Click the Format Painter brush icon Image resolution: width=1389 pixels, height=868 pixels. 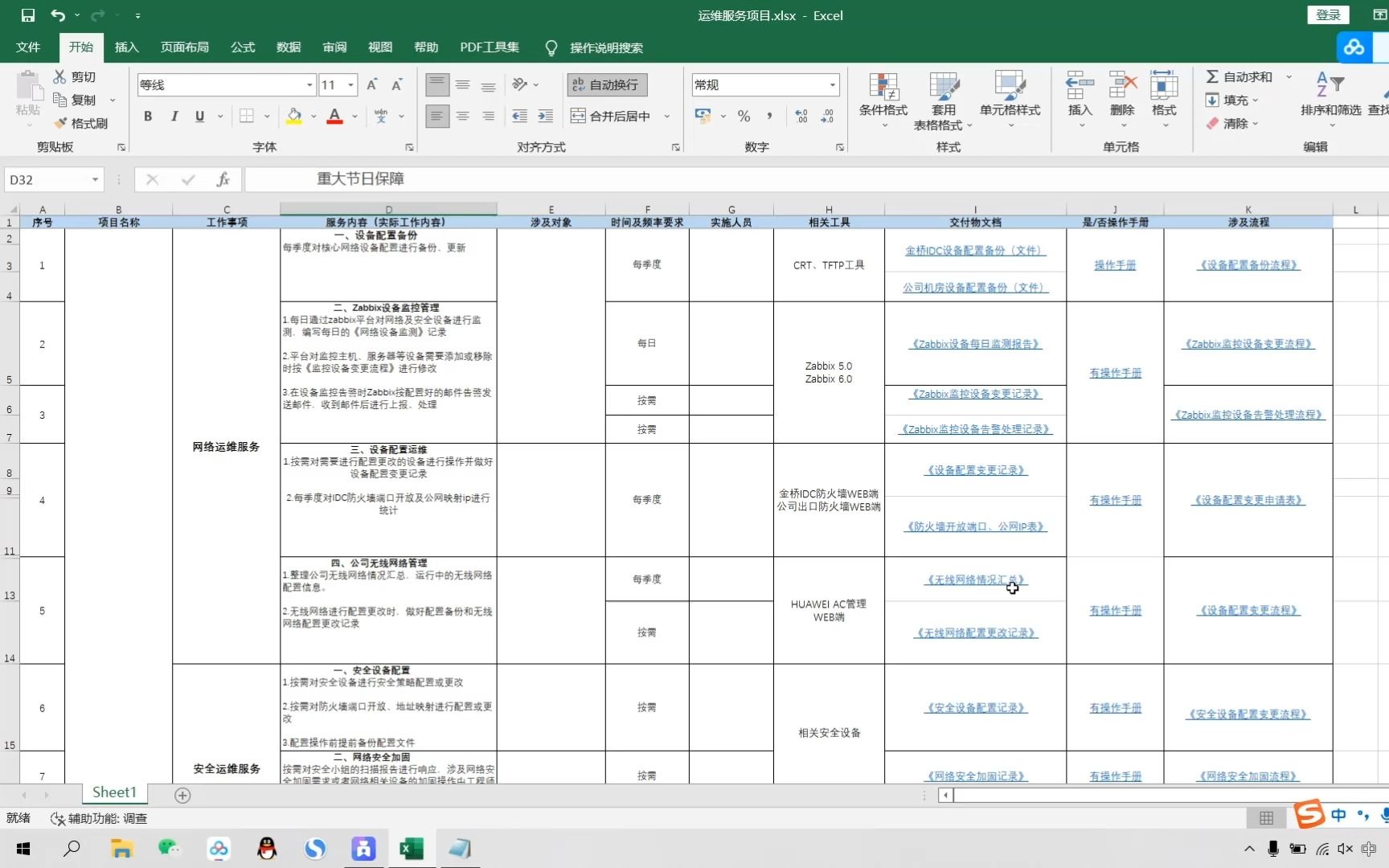(x=59, y=123)
